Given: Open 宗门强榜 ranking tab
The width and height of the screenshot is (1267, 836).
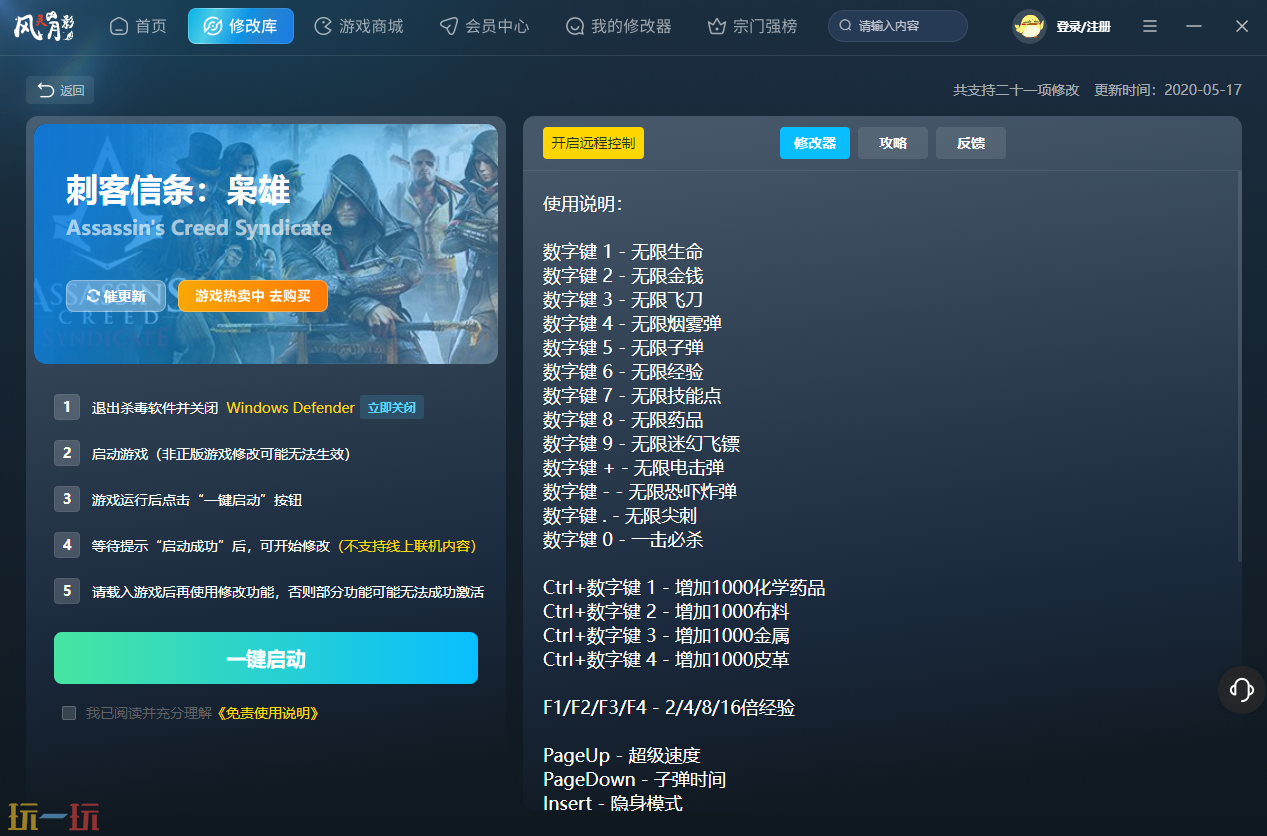Looking at the screenshot, I should click(x=752, y=26).
